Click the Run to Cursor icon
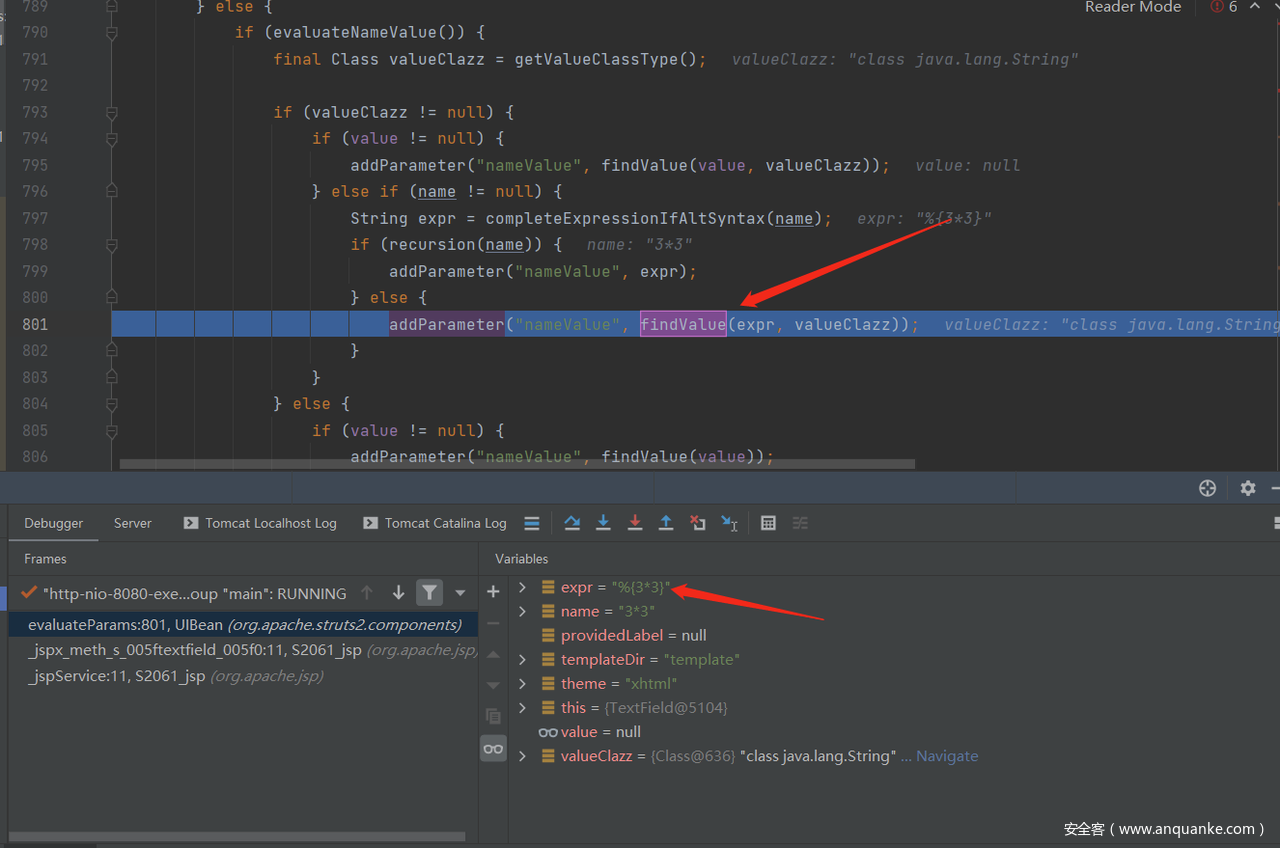Viewport: 1280px width, 848px height. click(729, 523)
